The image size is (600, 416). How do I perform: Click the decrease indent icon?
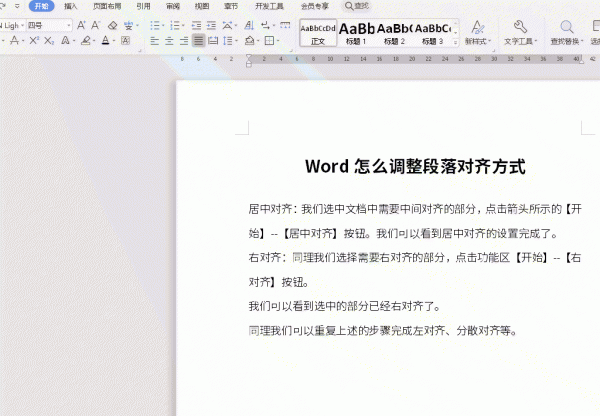pyautogui.click(x=196, y=26)
